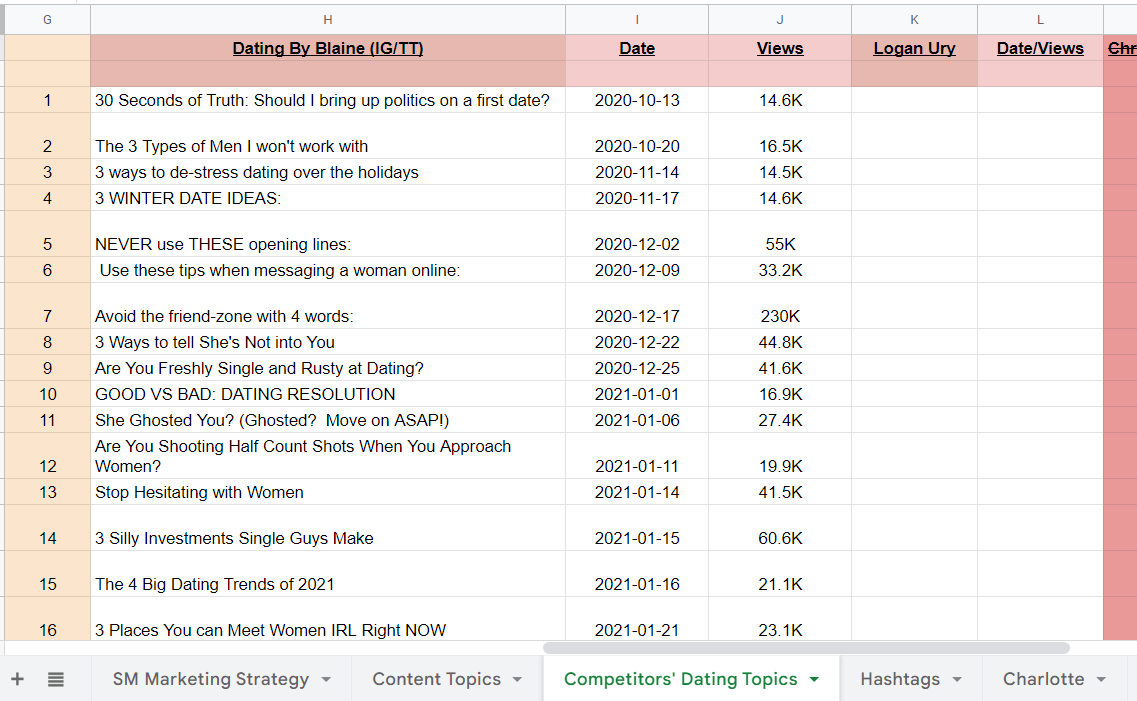The width and height of the screenshot is (1137, 701).
Task: Open the Hashtags tab dropdown arrow
Action: pos(957,680)
